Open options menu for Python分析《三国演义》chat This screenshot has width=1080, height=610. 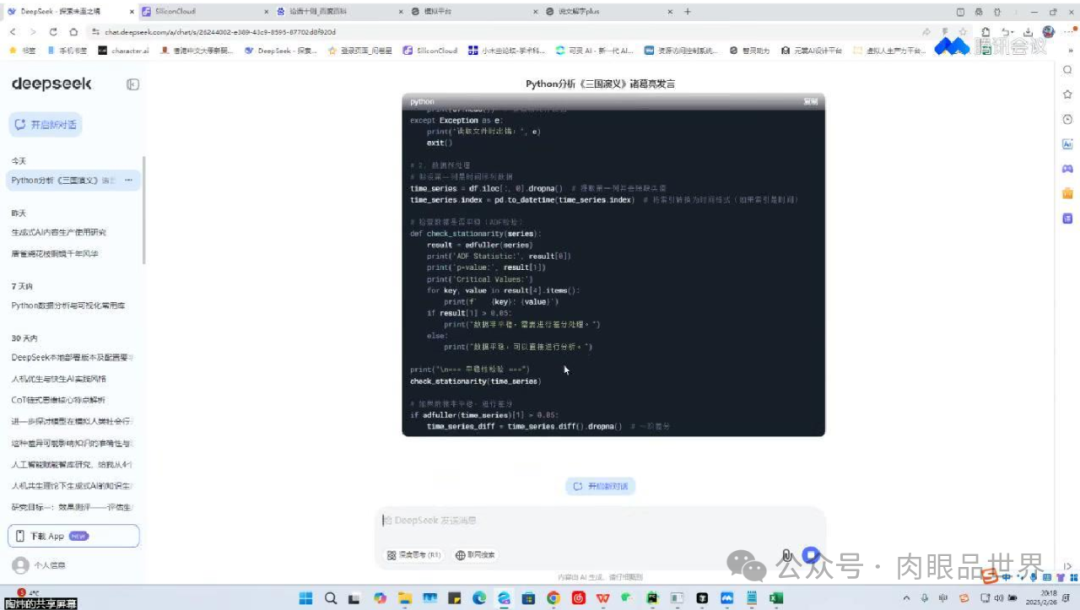(x=129, y=180)
